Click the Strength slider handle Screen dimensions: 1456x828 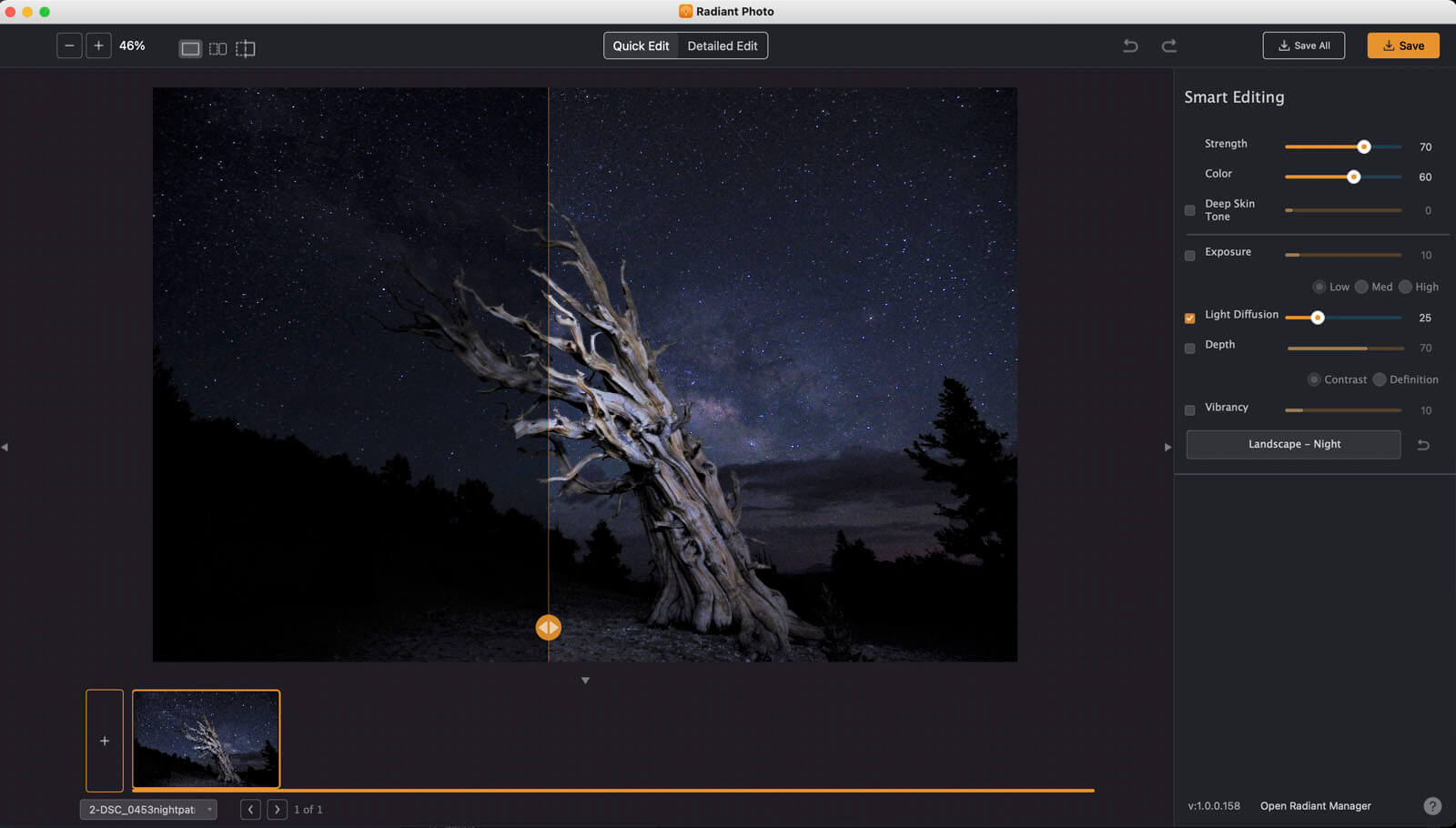(1363, 146)
